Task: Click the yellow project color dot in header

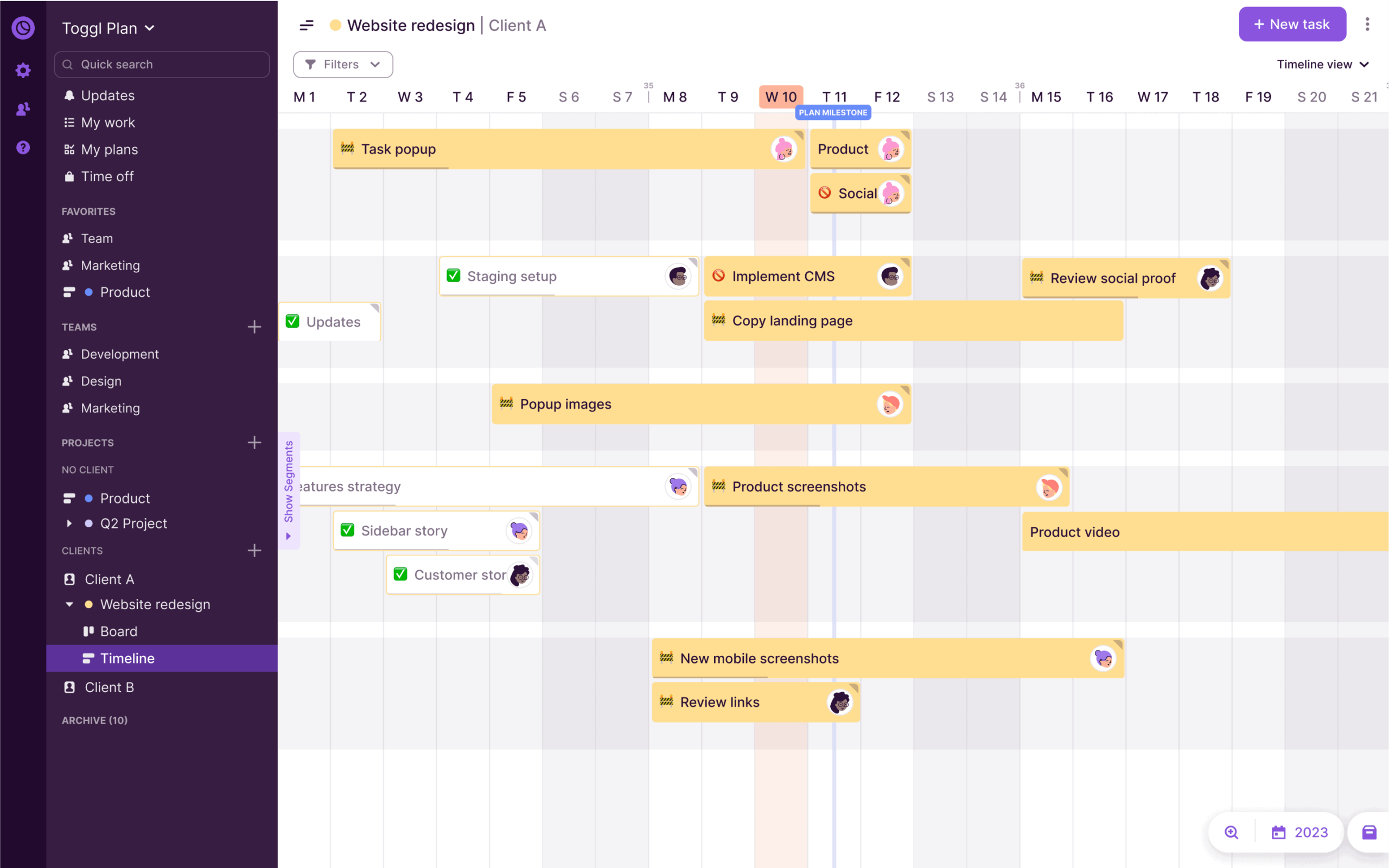Action: click(x=335, y=25)
